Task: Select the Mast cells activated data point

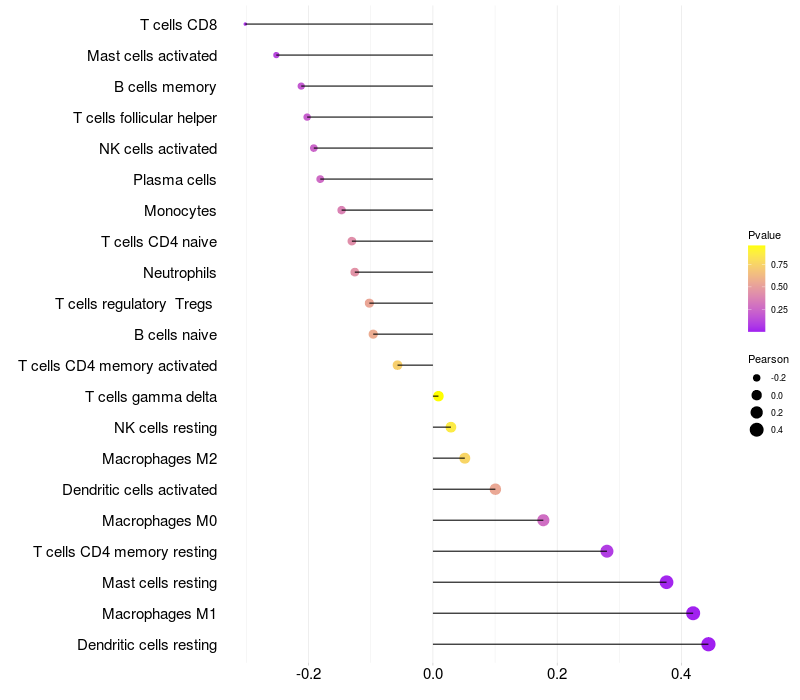Action: point(277,55)
